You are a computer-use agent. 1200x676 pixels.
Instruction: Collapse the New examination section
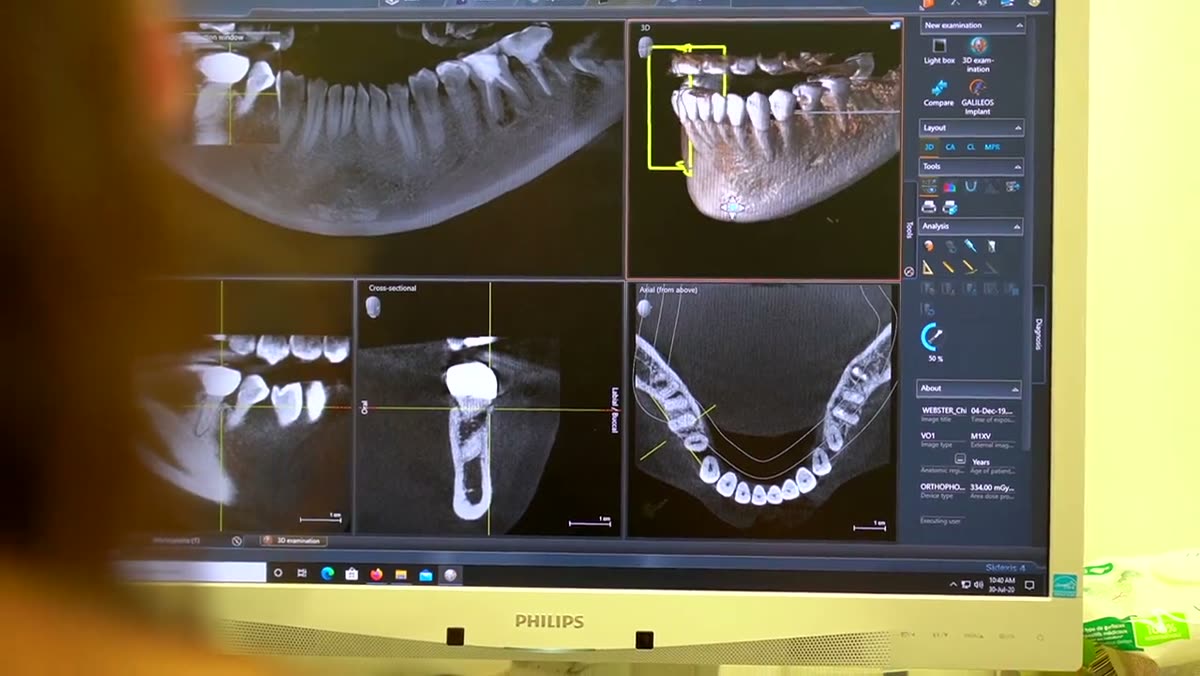(x=1018, y=25)
